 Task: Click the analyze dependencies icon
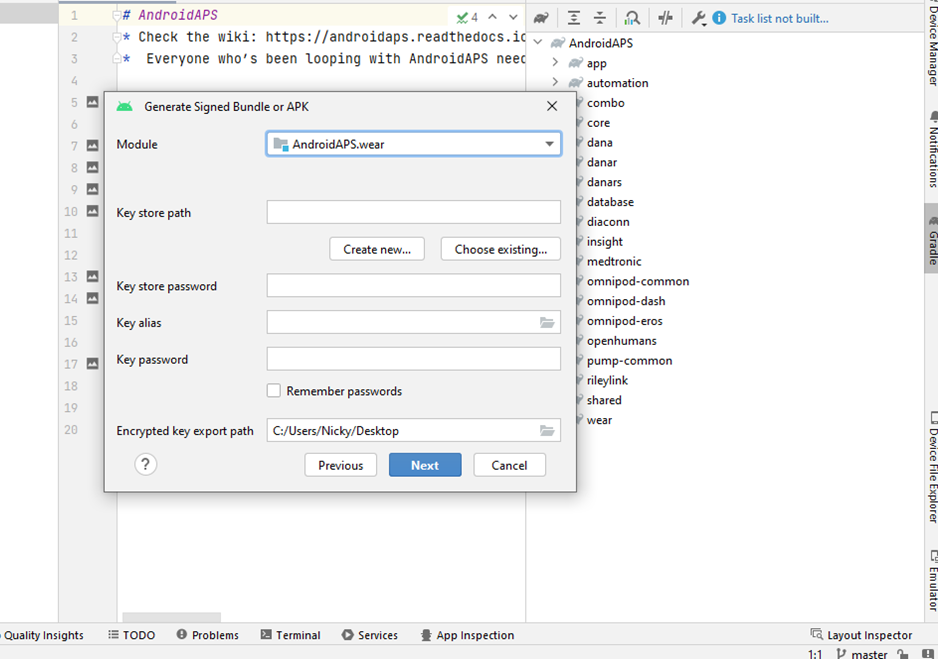point(632,18)
